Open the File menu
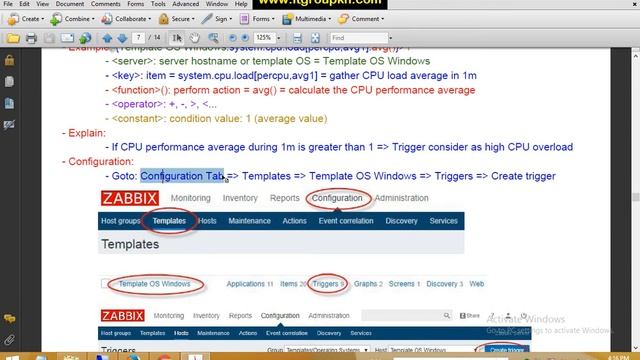Viewport: 640px width, 360px height. click(8, 4)
